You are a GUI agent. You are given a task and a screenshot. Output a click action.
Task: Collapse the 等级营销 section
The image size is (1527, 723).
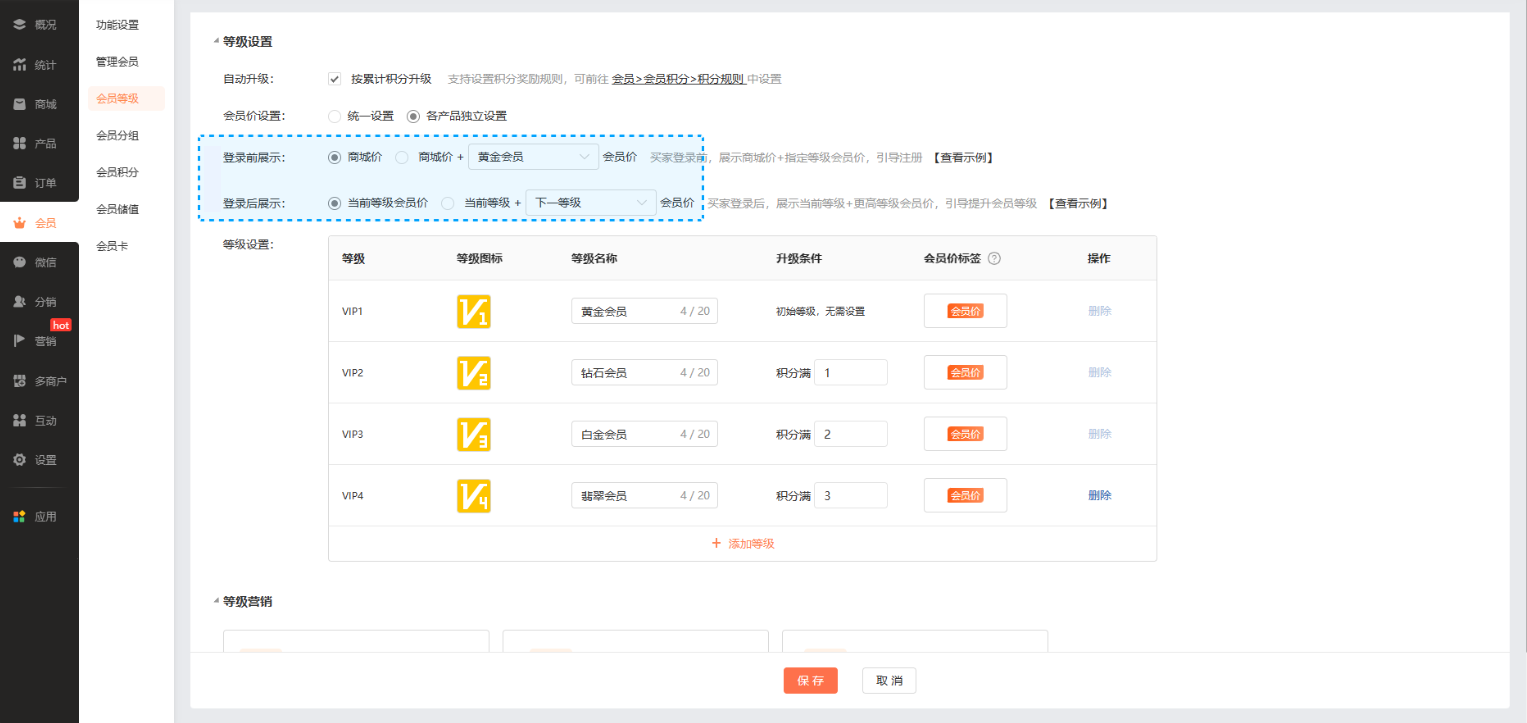216,601
